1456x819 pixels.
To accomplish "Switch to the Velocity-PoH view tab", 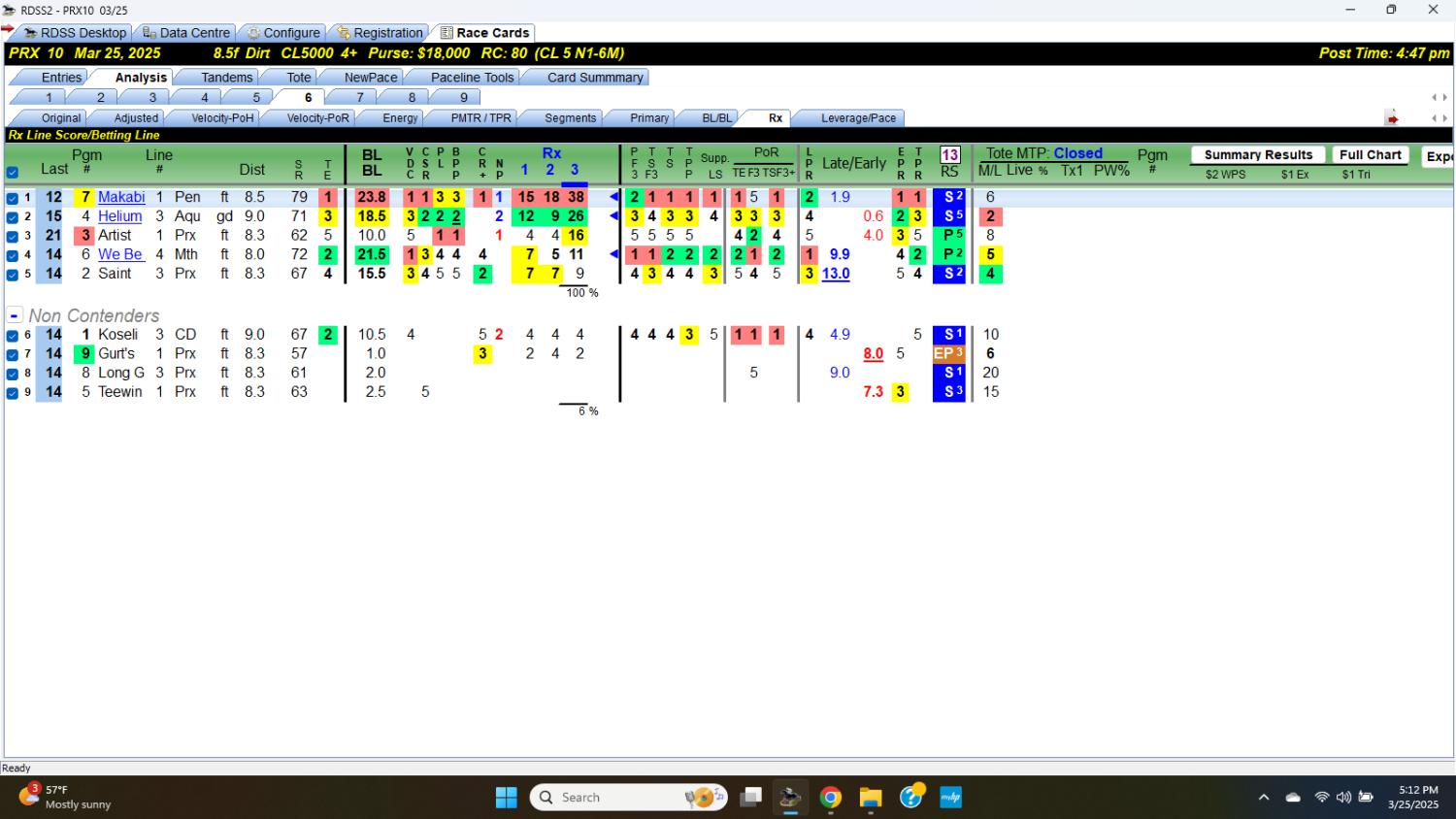I will tap(222, 118).
